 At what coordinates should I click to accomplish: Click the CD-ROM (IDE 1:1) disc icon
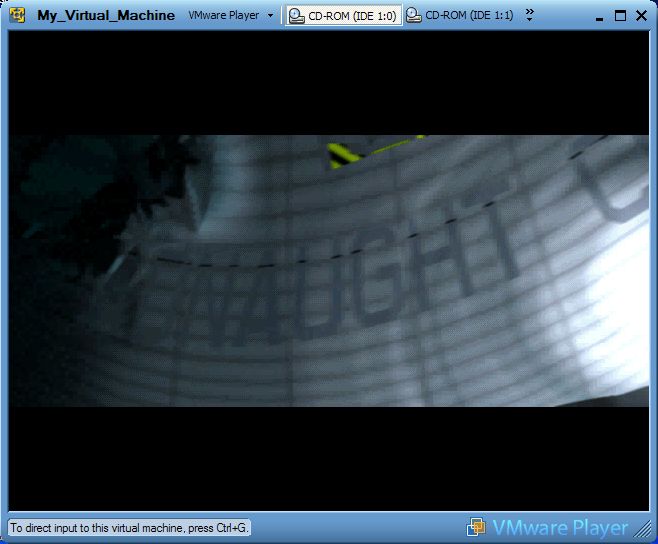tap(413, 16)
